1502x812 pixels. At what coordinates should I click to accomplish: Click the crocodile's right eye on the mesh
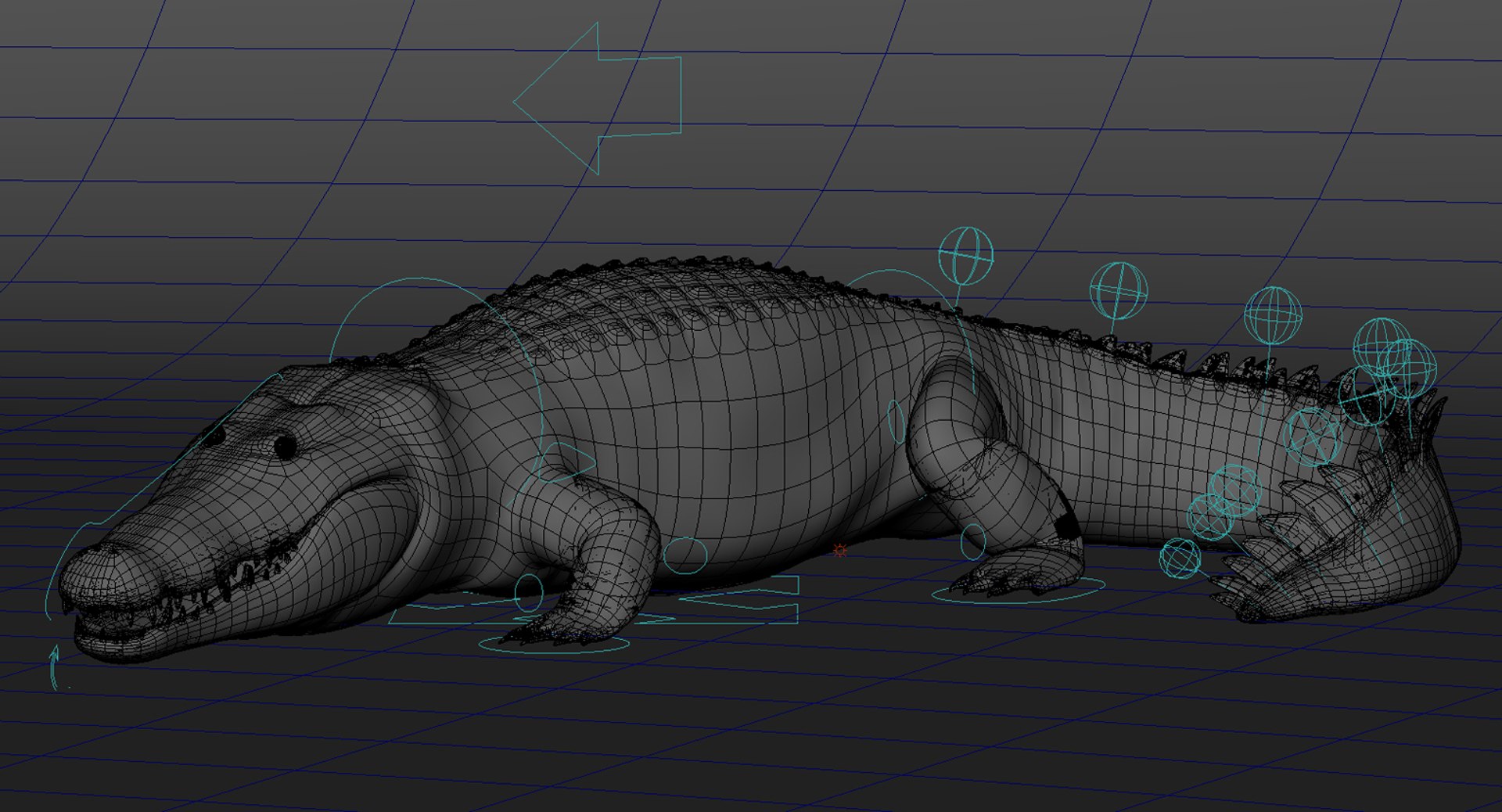285,447
